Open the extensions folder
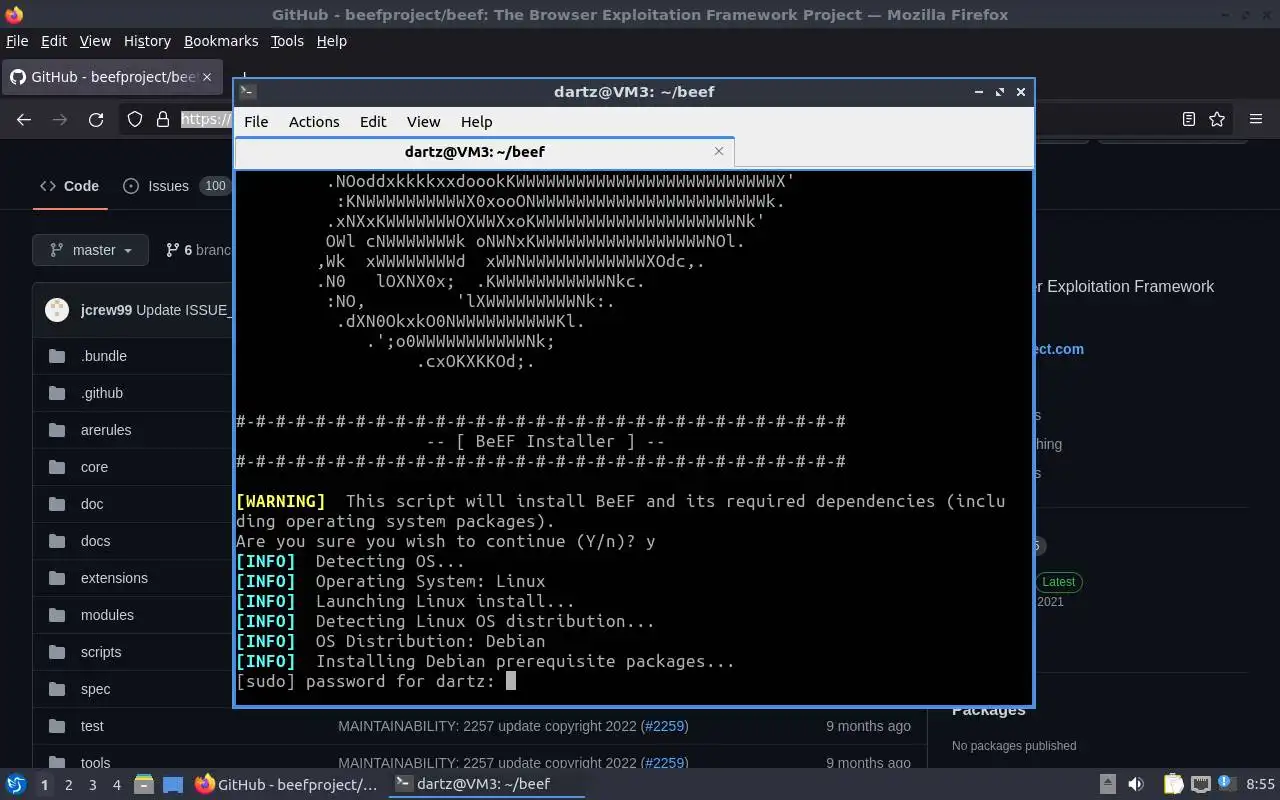Image resolution: width=1280 pixels, height=800 pixels. tap(114, 578)
